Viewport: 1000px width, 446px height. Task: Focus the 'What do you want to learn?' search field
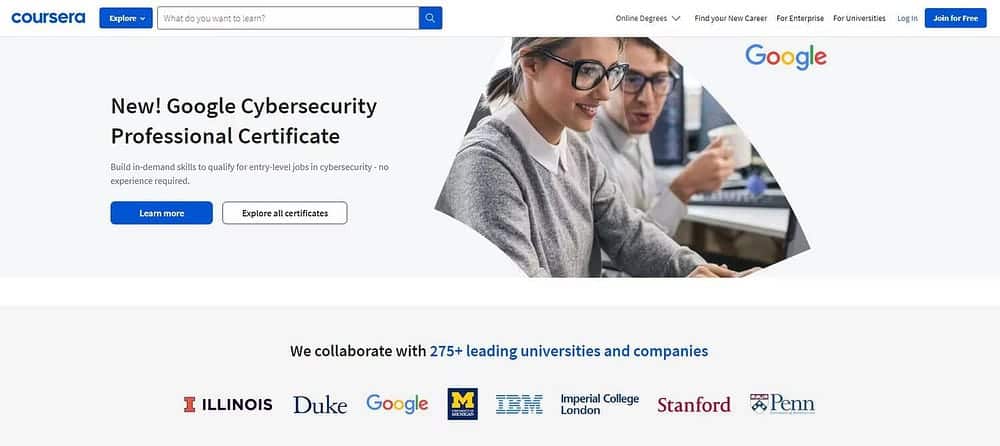click(x=288, y=18)
